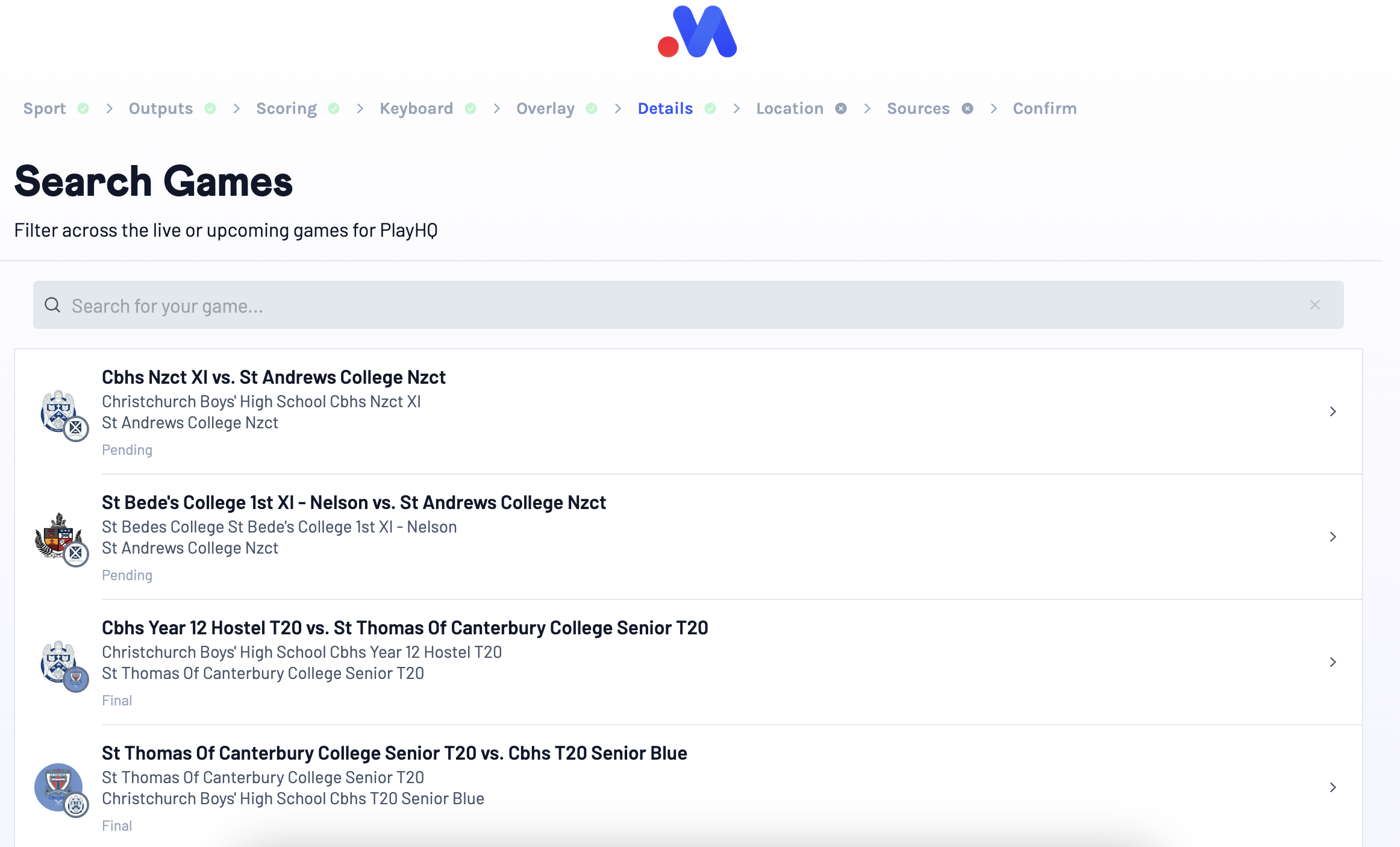Select the Keyboard step
The width and height of the screenshot is (1400, 847).
[x=416, y=108]
